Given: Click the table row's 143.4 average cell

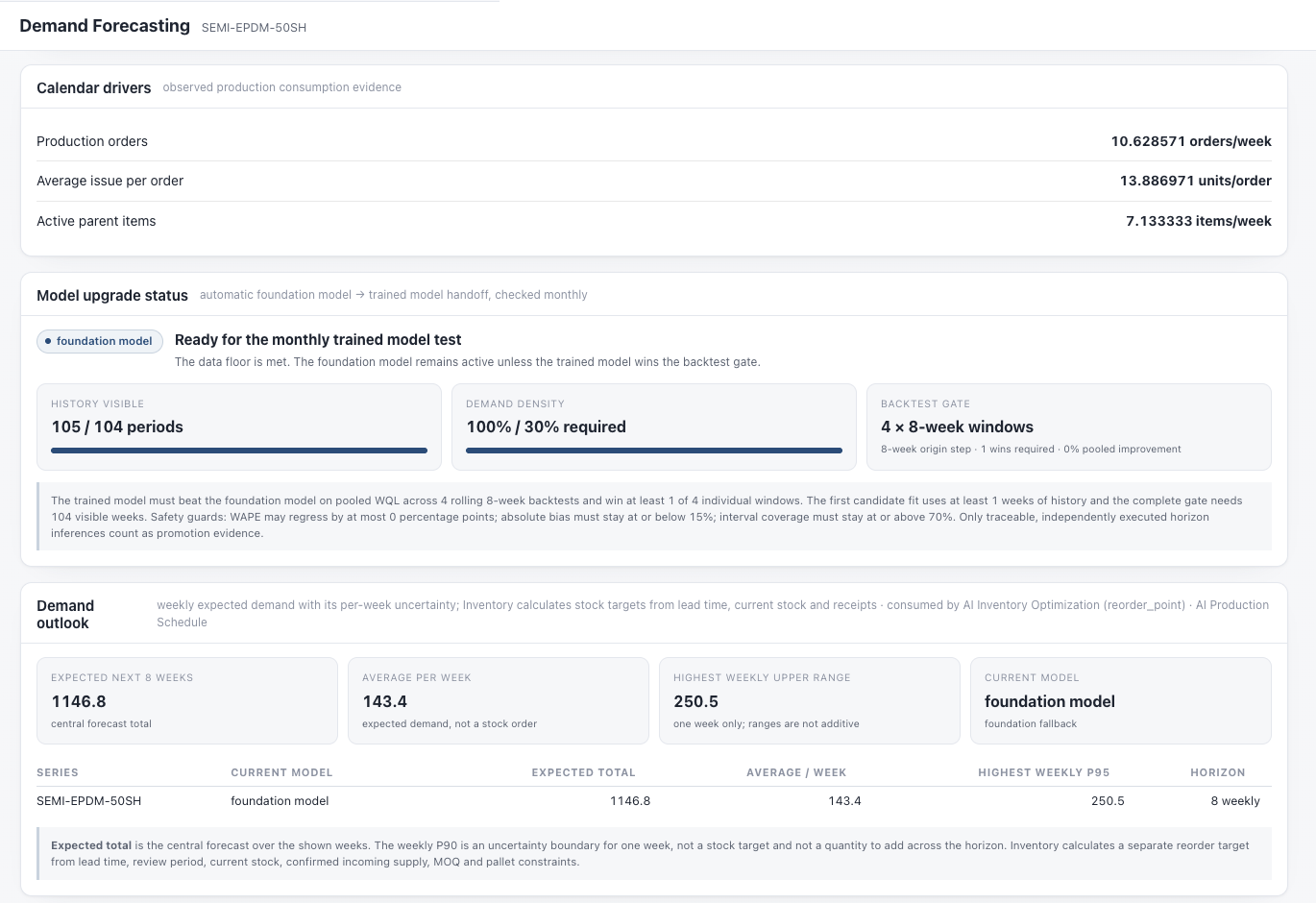Looking at the screenshot, I should [x=845, y=801].
